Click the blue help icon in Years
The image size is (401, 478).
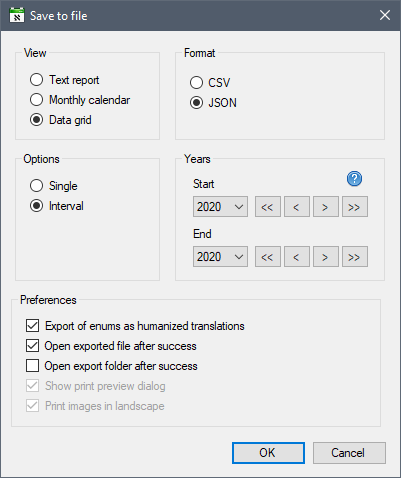[354, 179]
